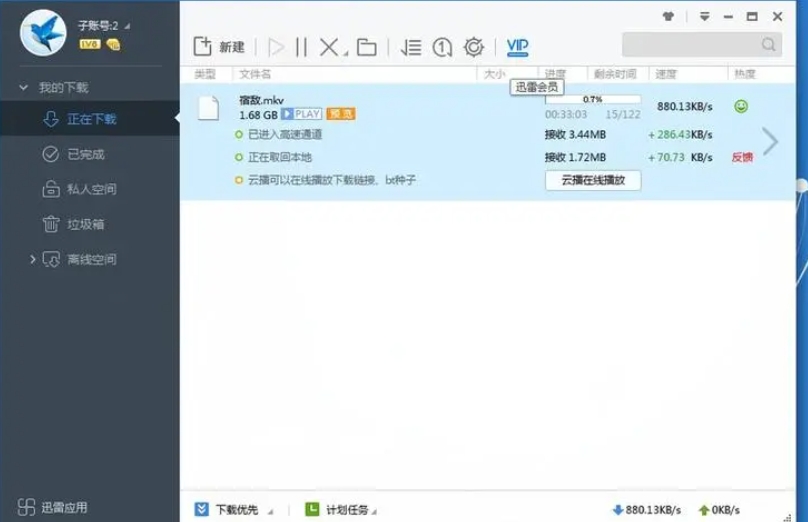Click the +286.43KB/s speed value
Viewport: 808px width, 522px height.
click(x=680, y=135)
